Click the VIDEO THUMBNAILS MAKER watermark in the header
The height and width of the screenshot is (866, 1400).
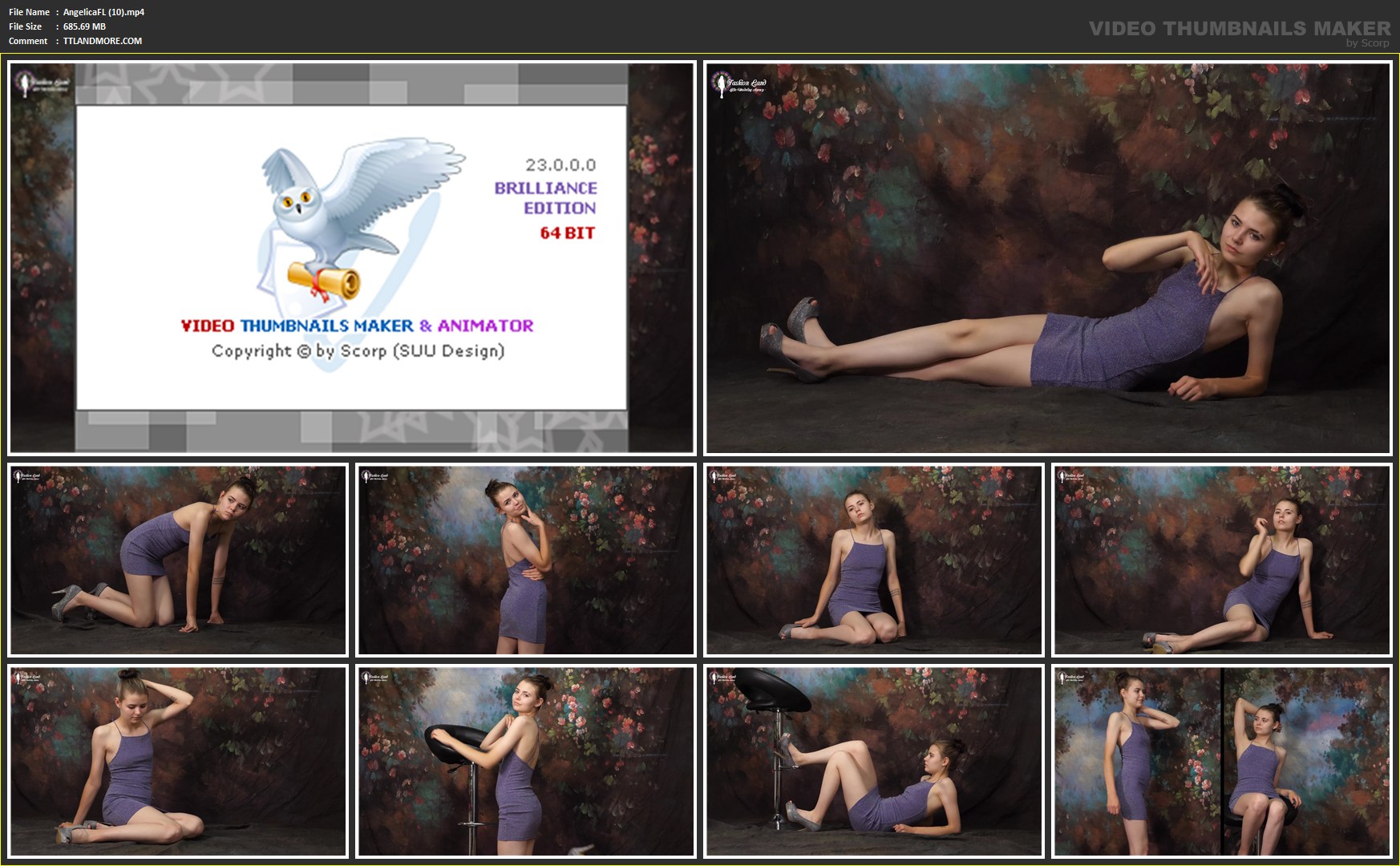tap(1239, 28)
